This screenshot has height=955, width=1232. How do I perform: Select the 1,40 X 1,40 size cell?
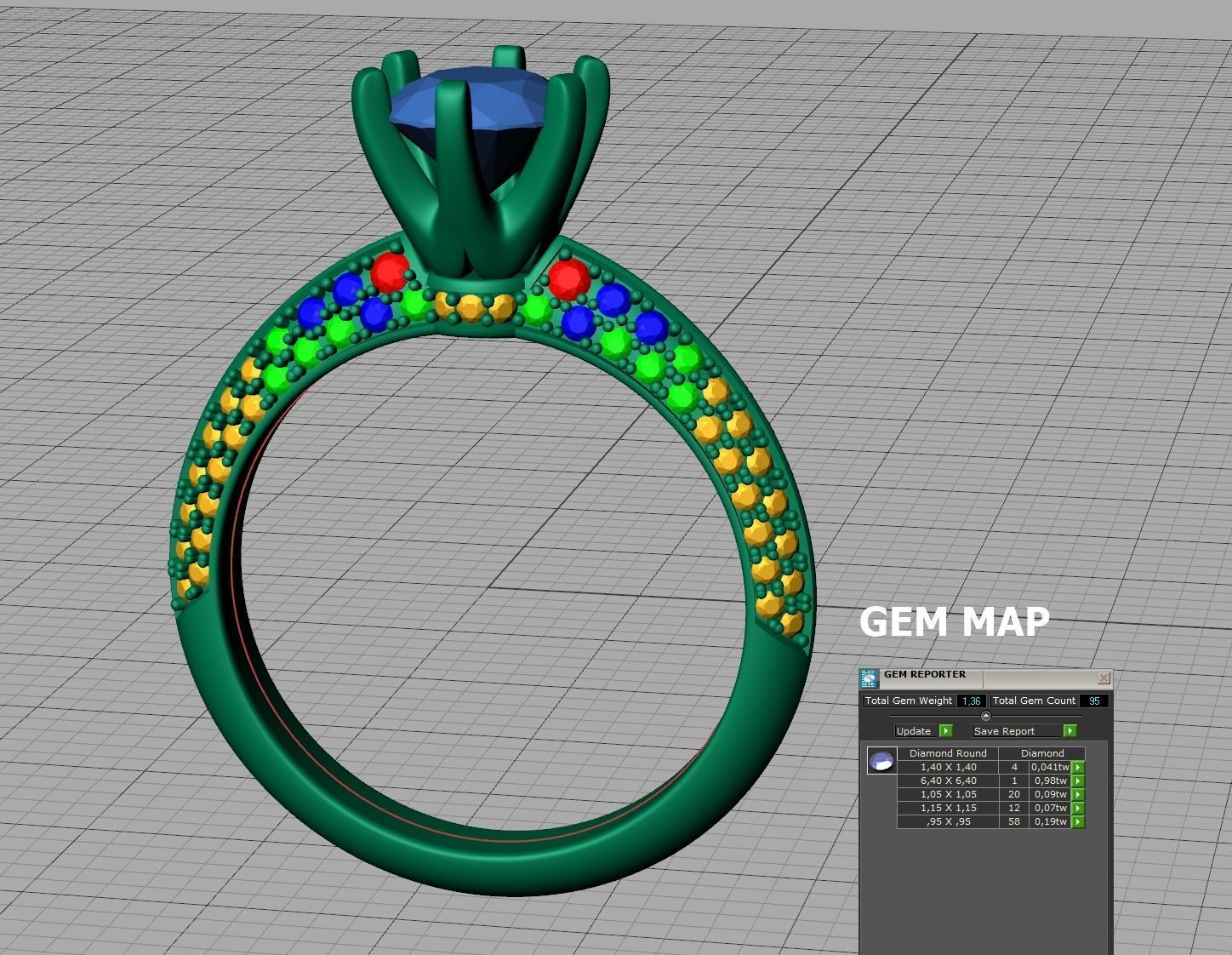pos(948,767)
